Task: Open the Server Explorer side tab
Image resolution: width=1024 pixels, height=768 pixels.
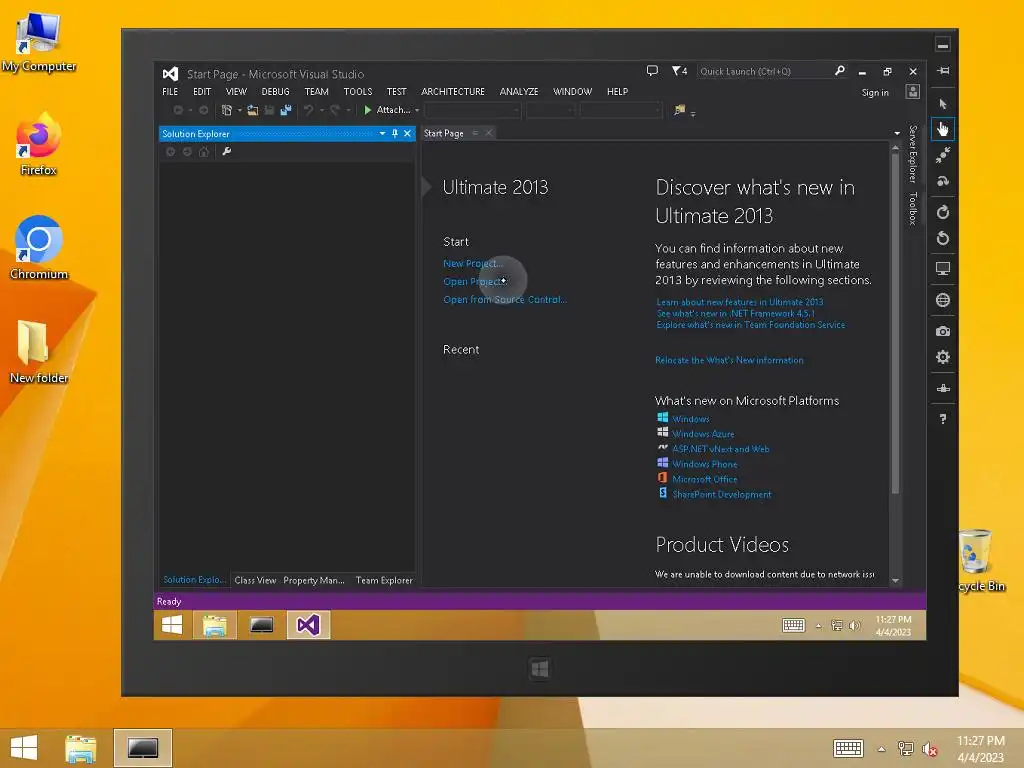Action: point(913,154)
